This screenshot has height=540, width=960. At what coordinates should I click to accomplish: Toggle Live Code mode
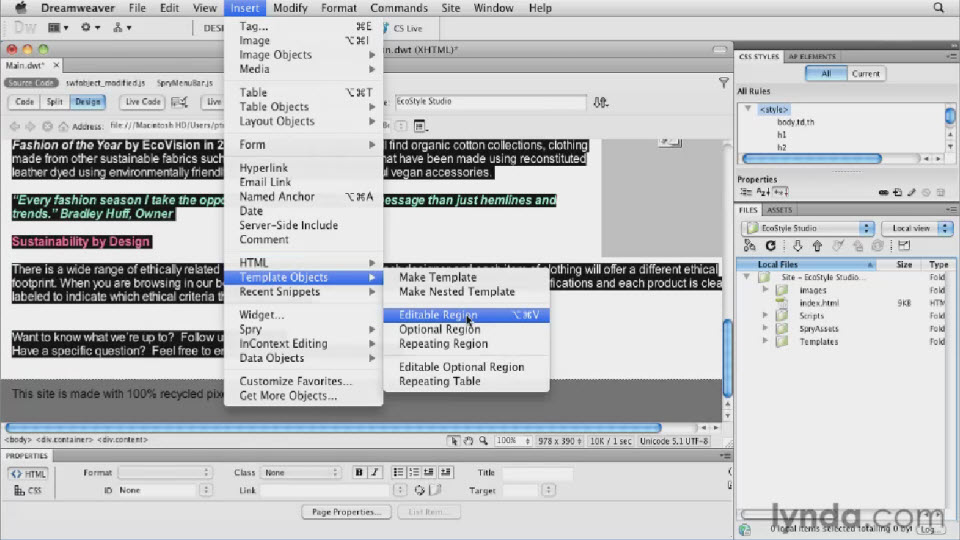coord(143,102)
